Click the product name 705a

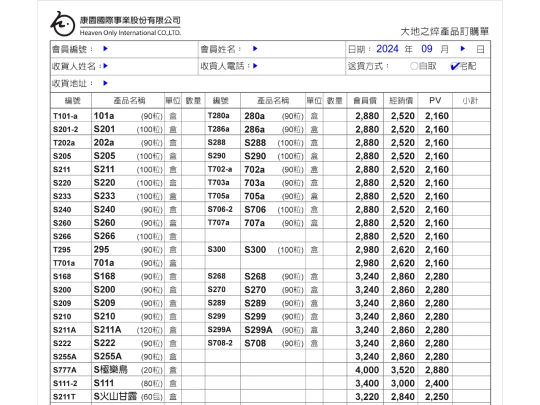[255, 196]
